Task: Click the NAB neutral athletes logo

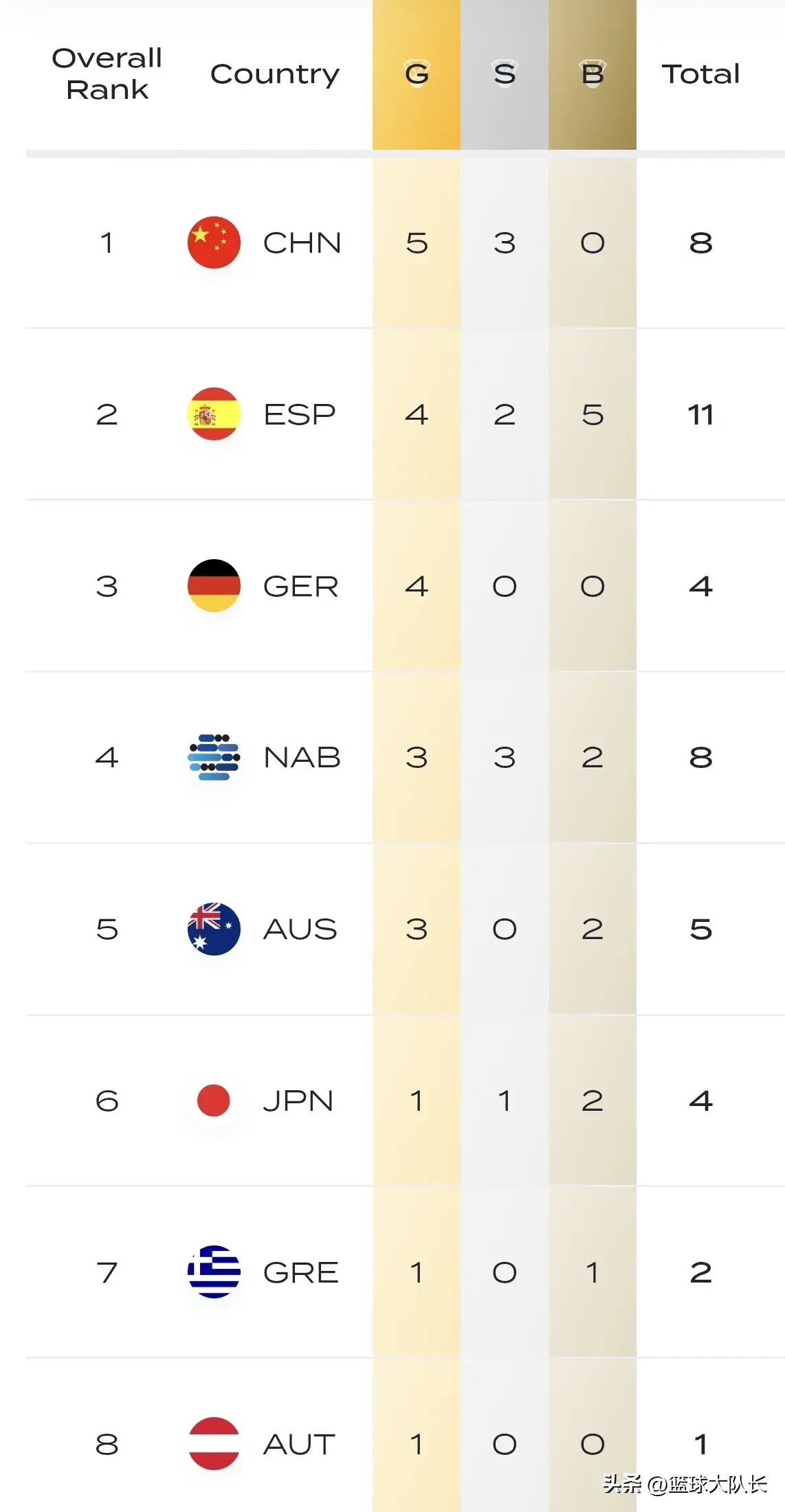Action: click(x=214, y=757)
